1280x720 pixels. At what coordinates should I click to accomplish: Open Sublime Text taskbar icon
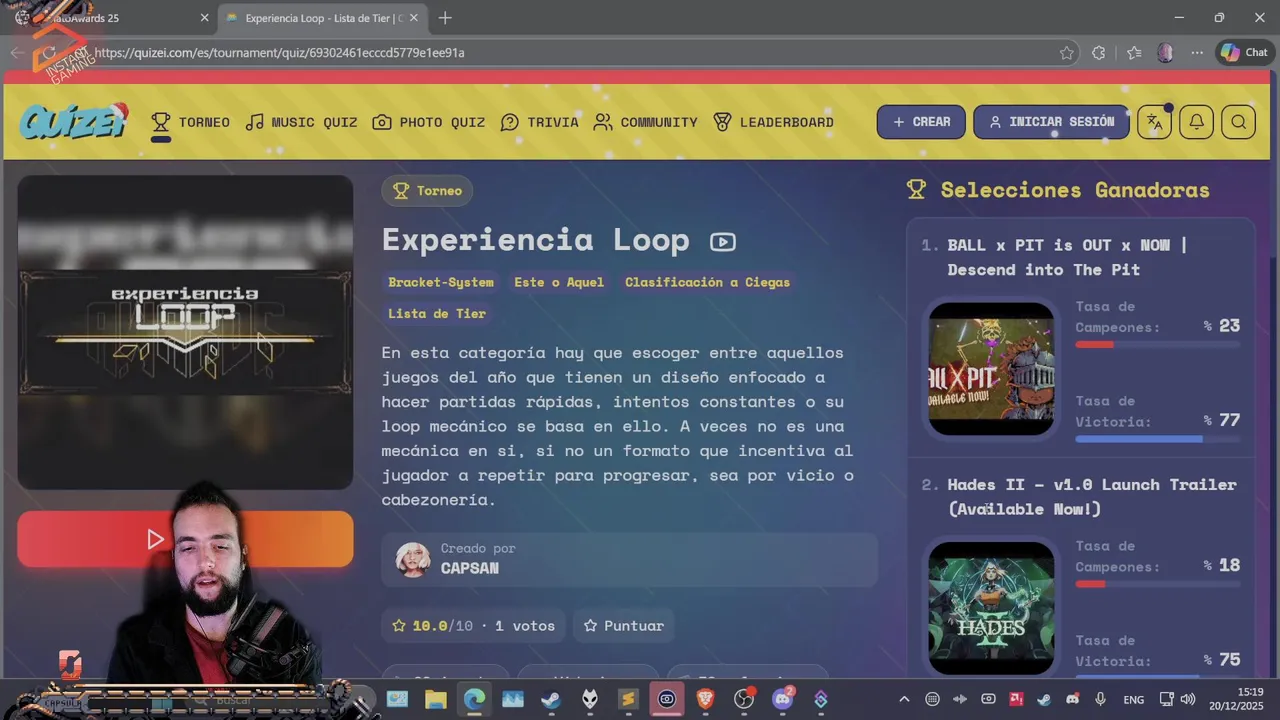(x=628, y=699)
